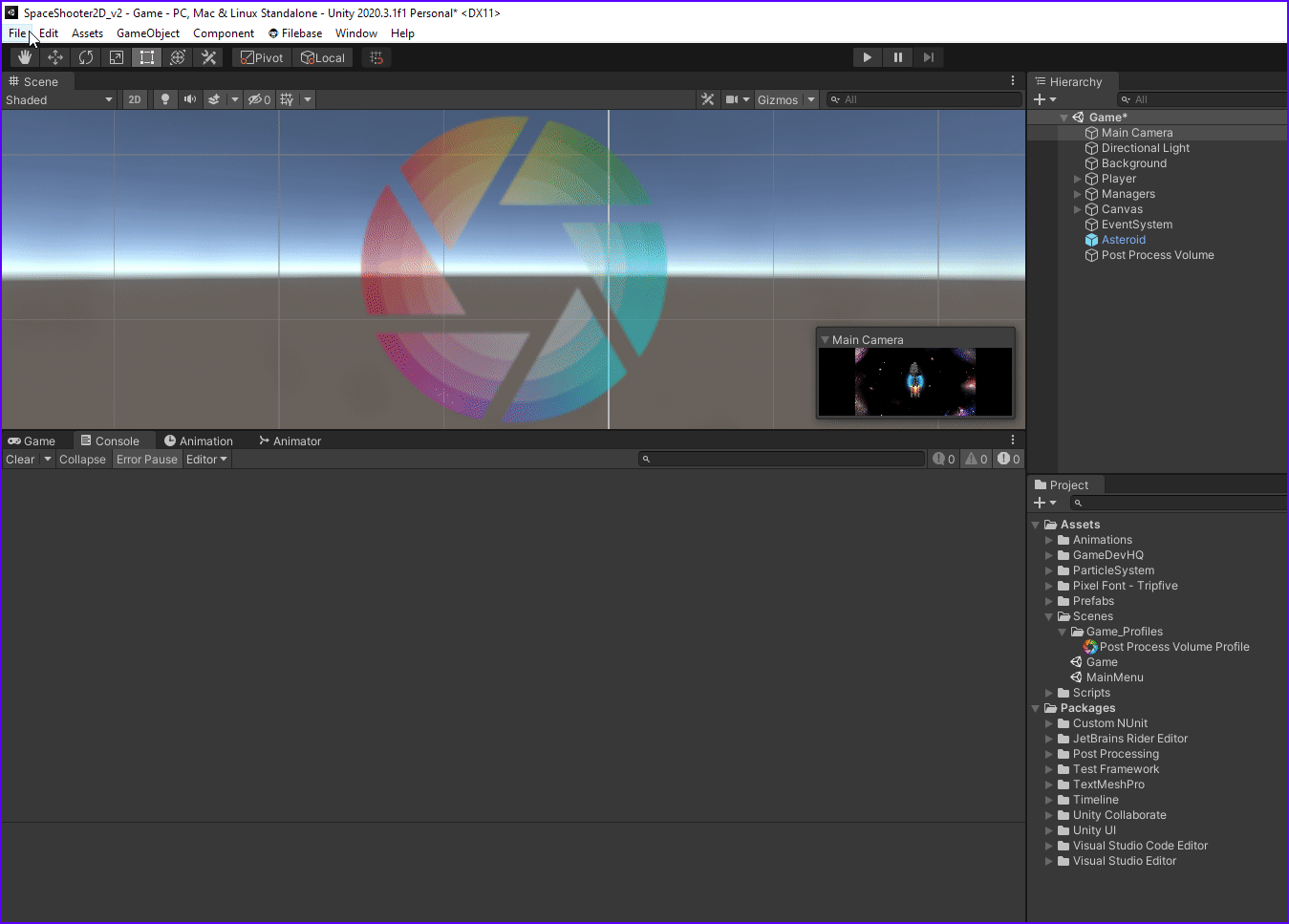1289x924 pixels.
Task: Toggle Error Pause in Console
Action: [147, 460]
